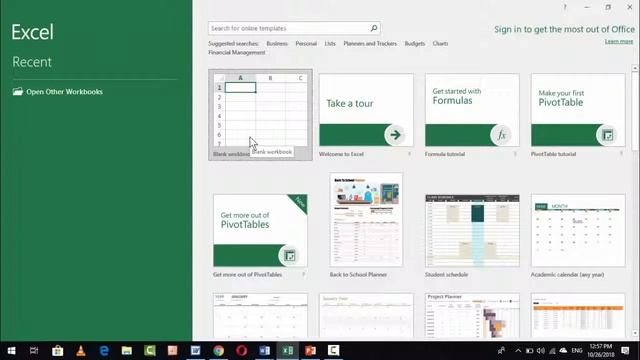The width and height of the screenshot is (640, 360).
Task: Click the Excel icon in the taskbar
Action: [x=288, y=351]
